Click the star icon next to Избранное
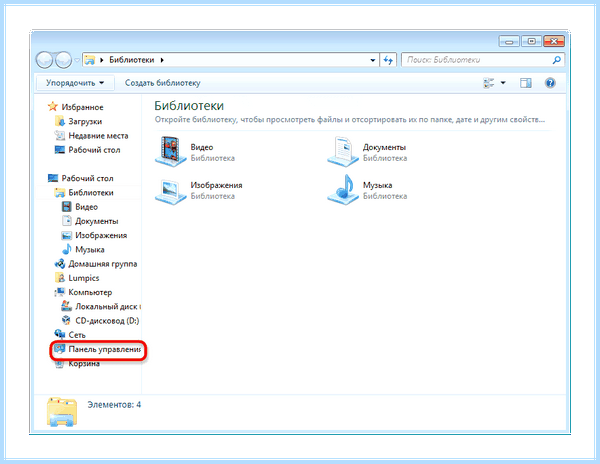 point(53,107)
